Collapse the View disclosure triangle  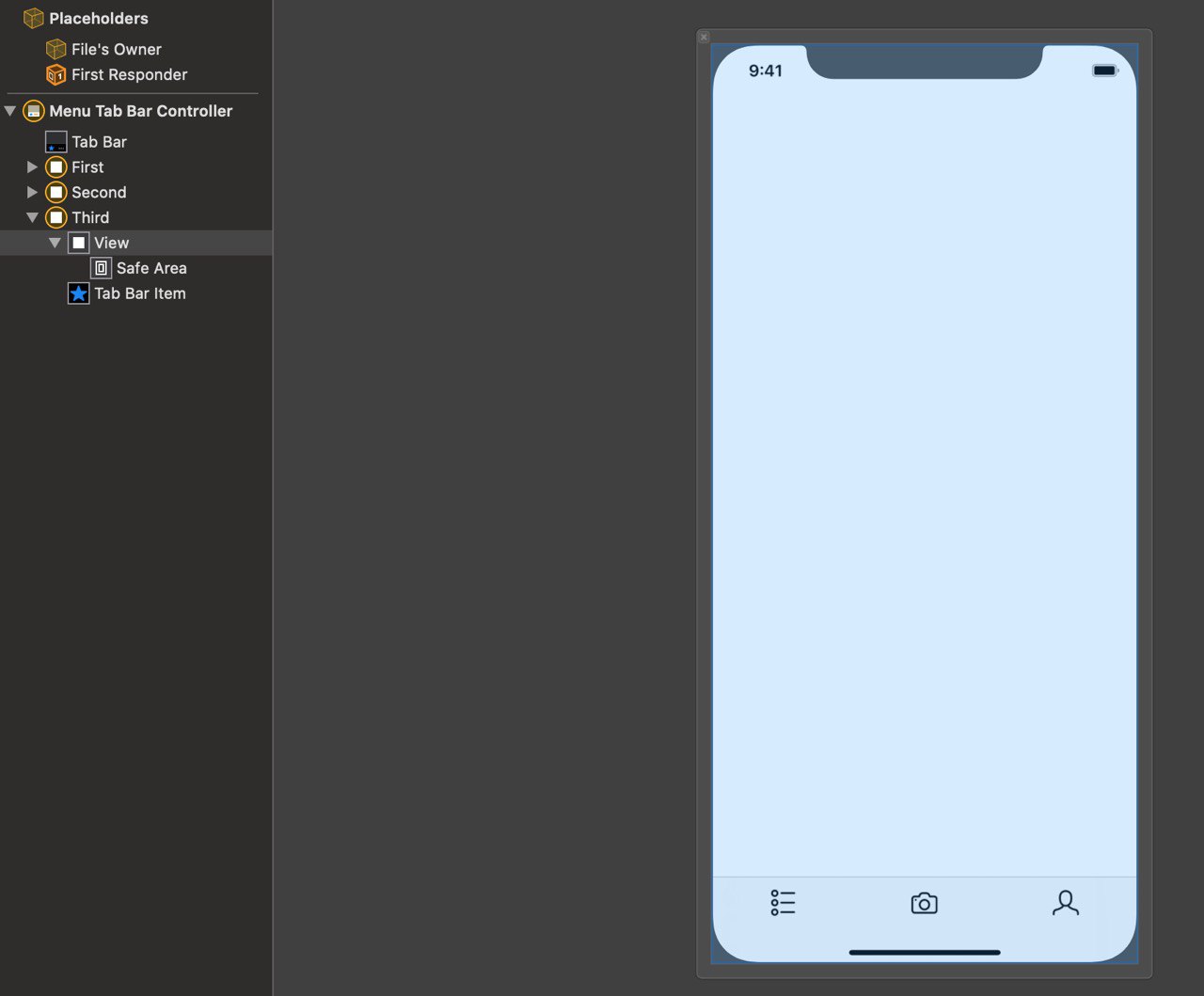(x=55, y=243)
